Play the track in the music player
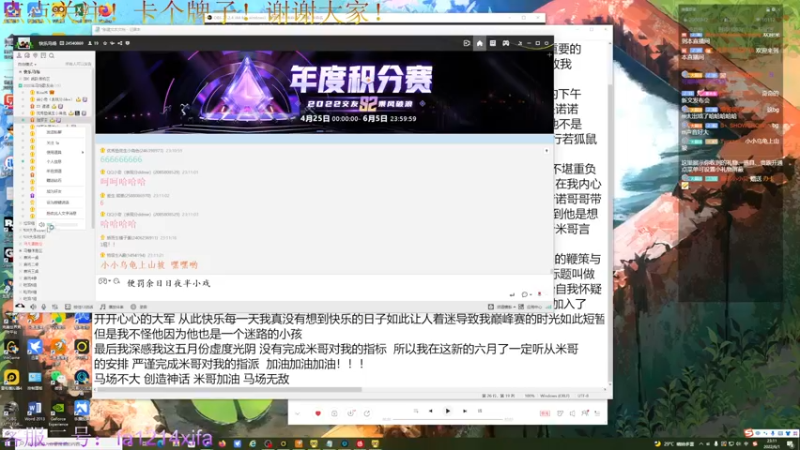Screen dimensions: 800x450 tap(447, 411)
